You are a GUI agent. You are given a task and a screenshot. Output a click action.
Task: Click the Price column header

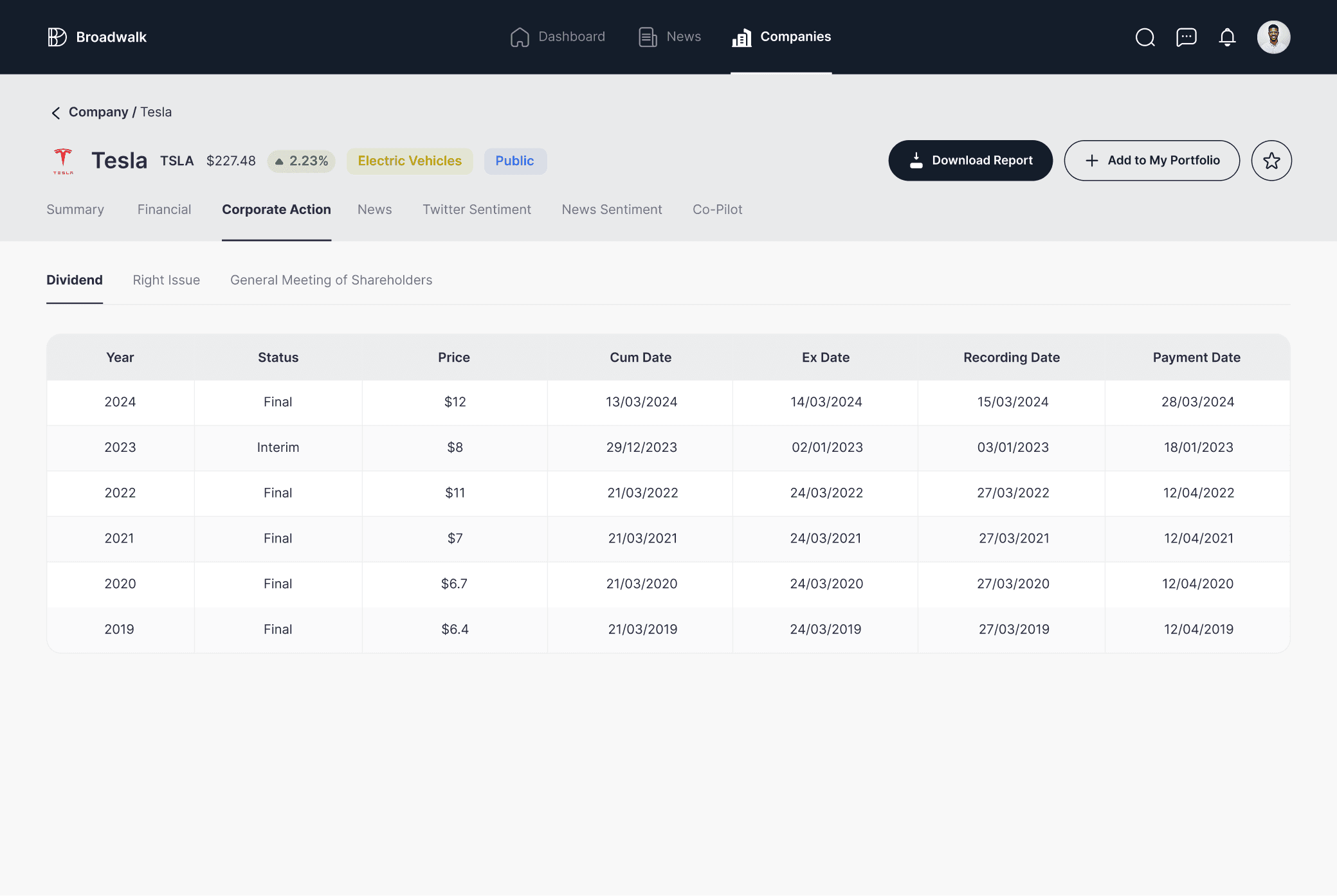[454, 357]
